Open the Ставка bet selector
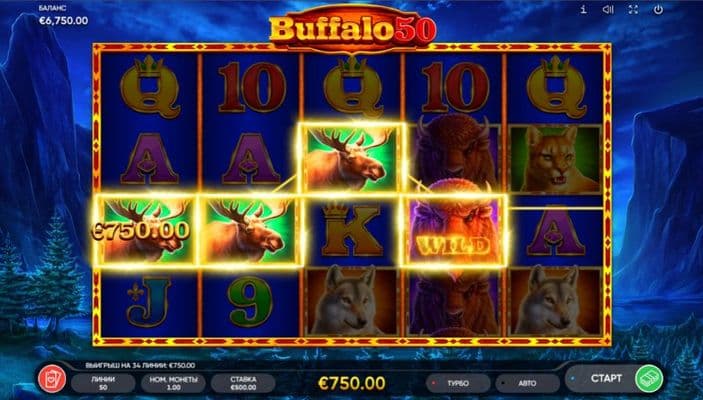 click(243, 383)
